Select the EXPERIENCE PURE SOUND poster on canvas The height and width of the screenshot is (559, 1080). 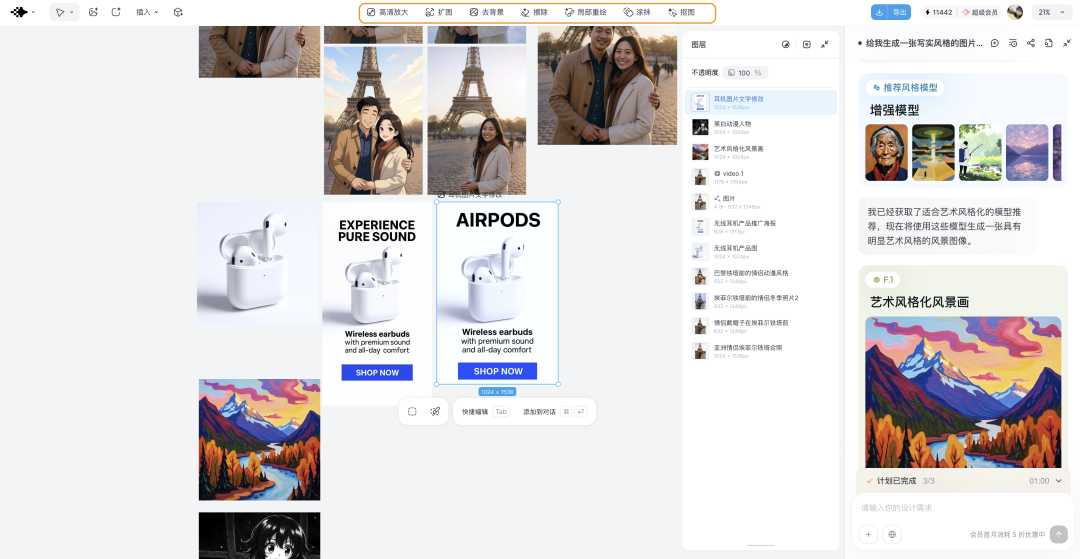(x=377, y=303)
